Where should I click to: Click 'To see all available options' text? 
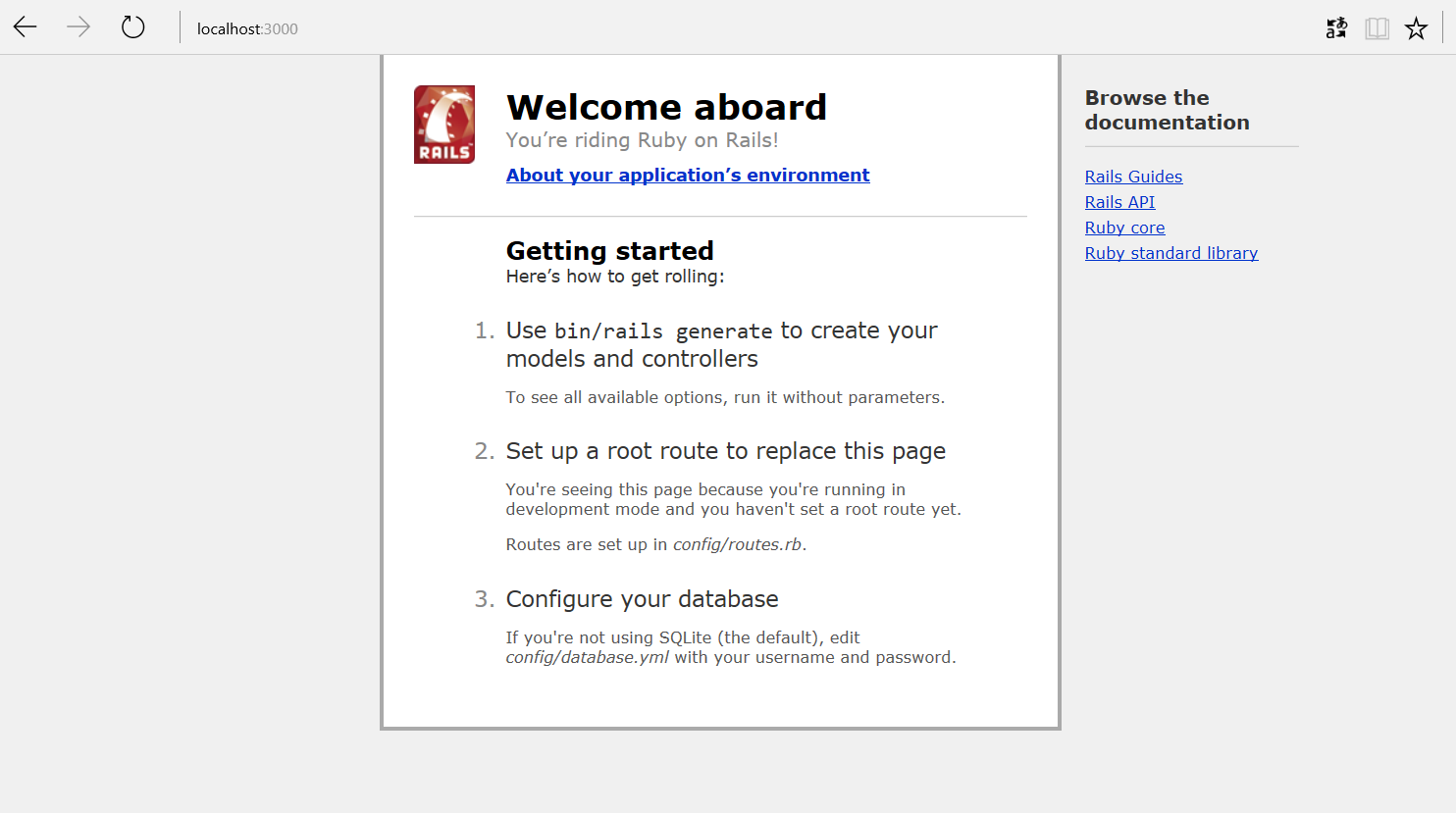coord(725,397)
